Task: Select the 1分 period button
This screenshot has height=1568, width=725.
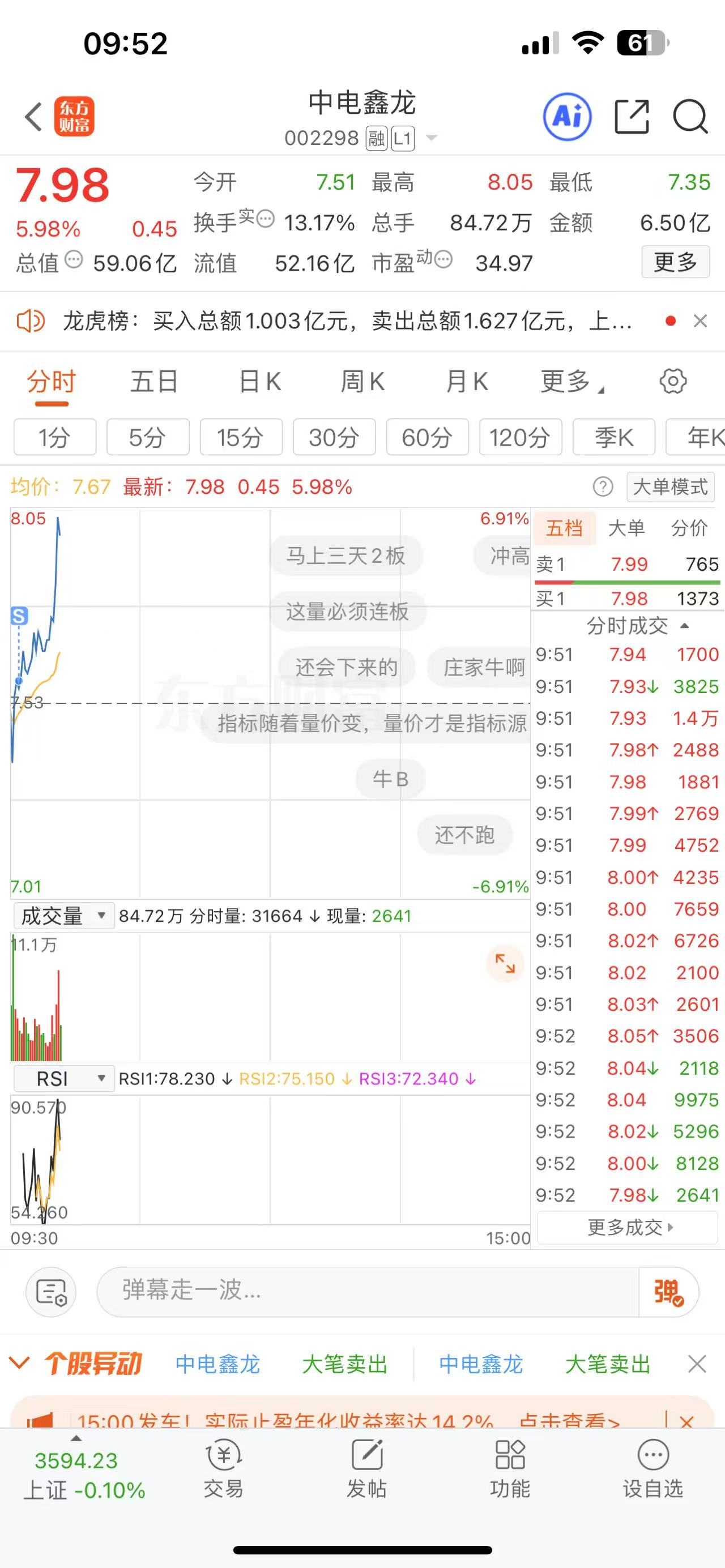Action: (x=55, y=437)
